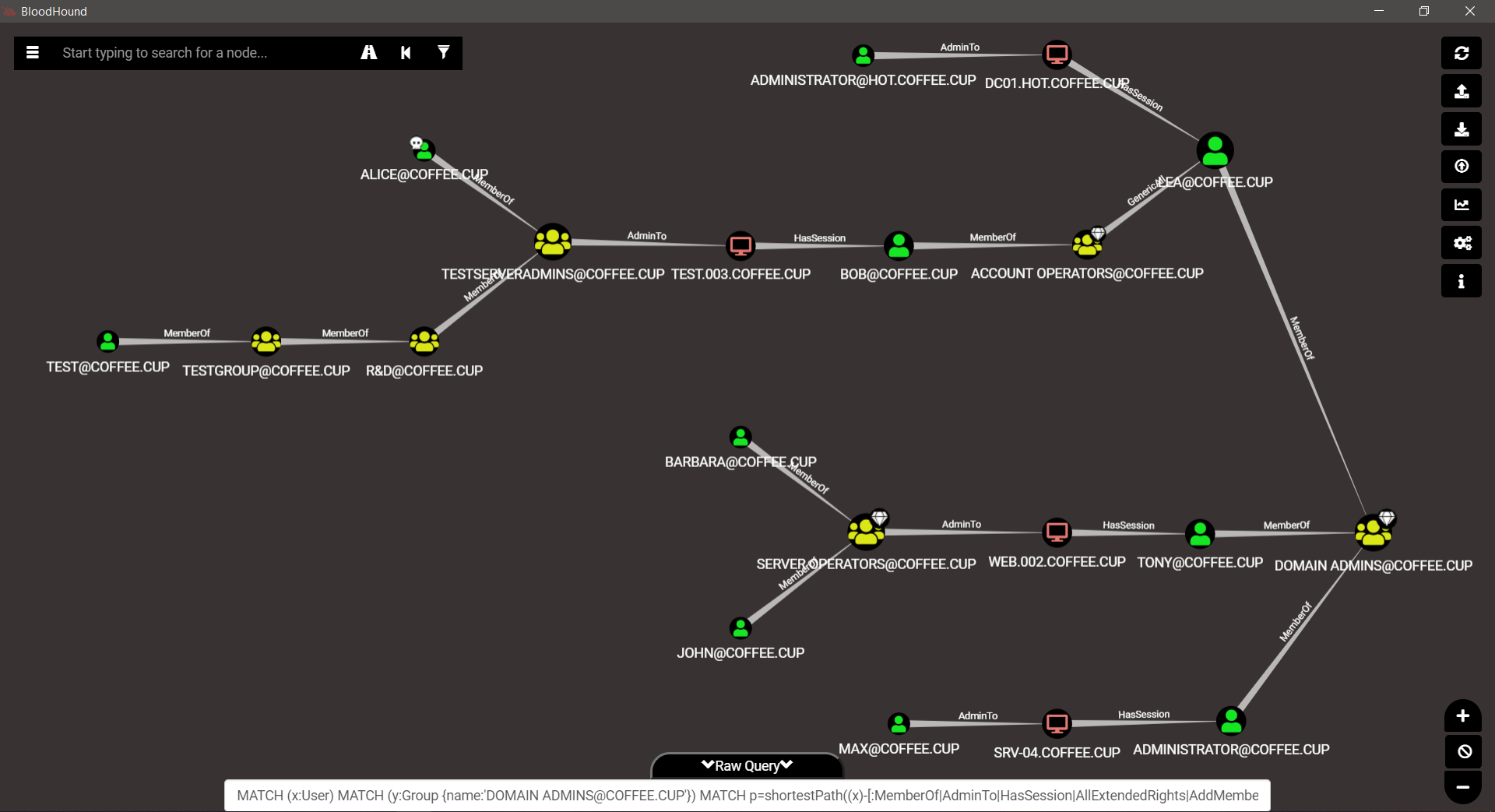Click HasSession label between TEST.003 and BOB
The image size is (1495, 812).
point(820,238)
